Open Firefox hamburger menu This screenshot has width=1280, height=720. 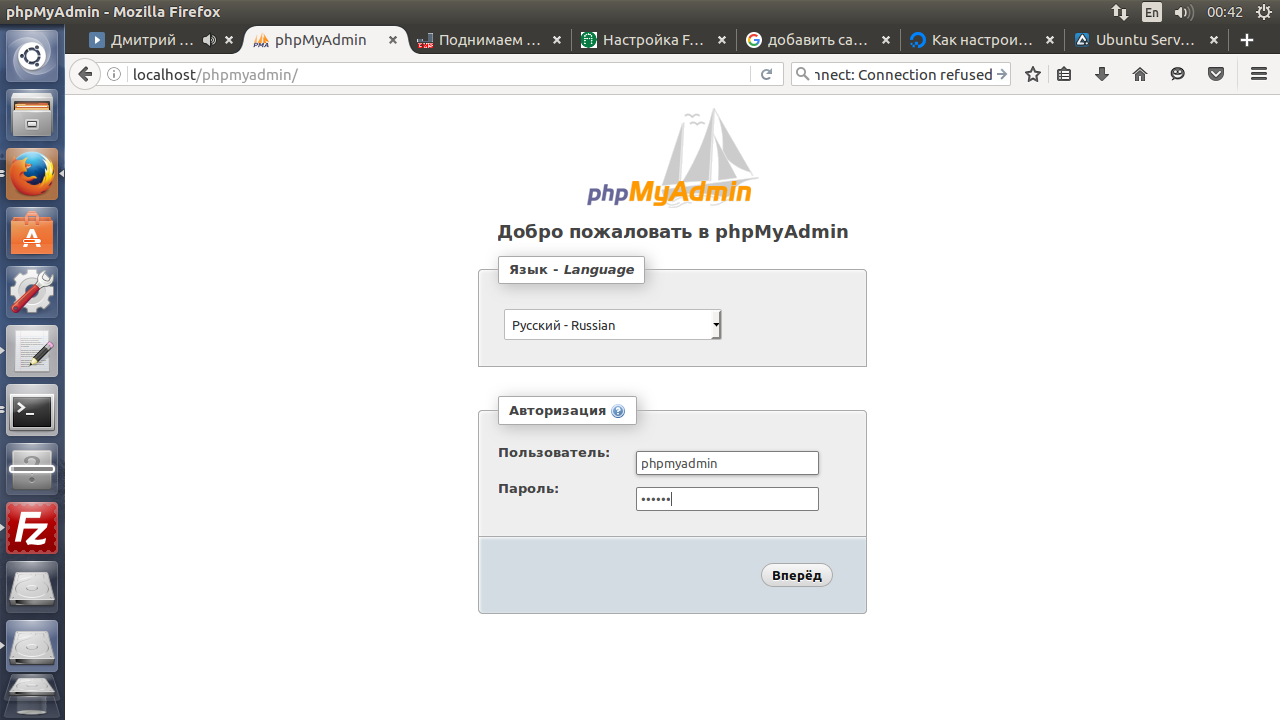click(x=1258, y=75)
